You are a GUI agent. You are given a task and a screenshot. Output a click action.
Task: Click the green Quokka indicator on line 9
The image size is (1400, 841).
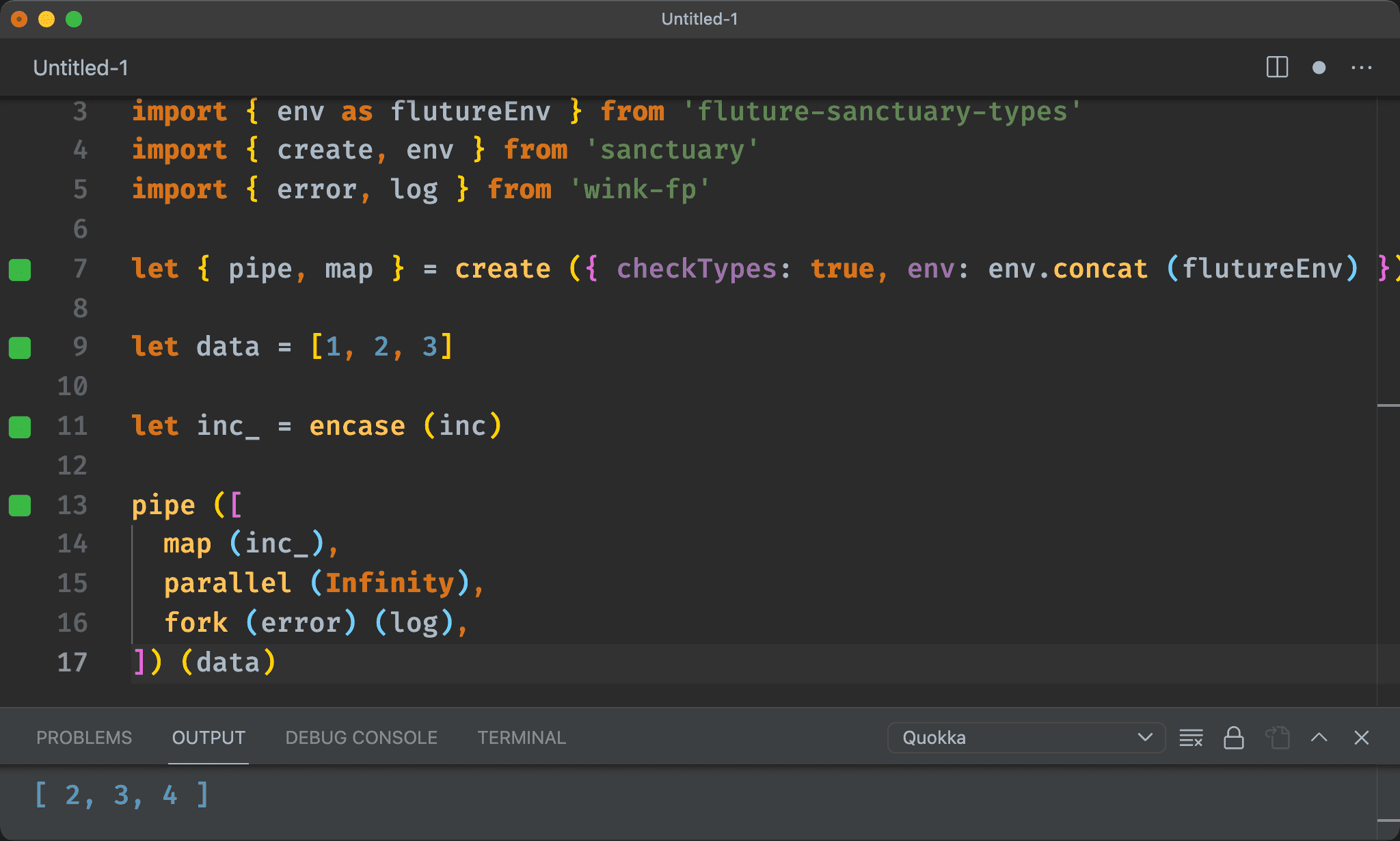pyautogui.click(x=20, y=347)
